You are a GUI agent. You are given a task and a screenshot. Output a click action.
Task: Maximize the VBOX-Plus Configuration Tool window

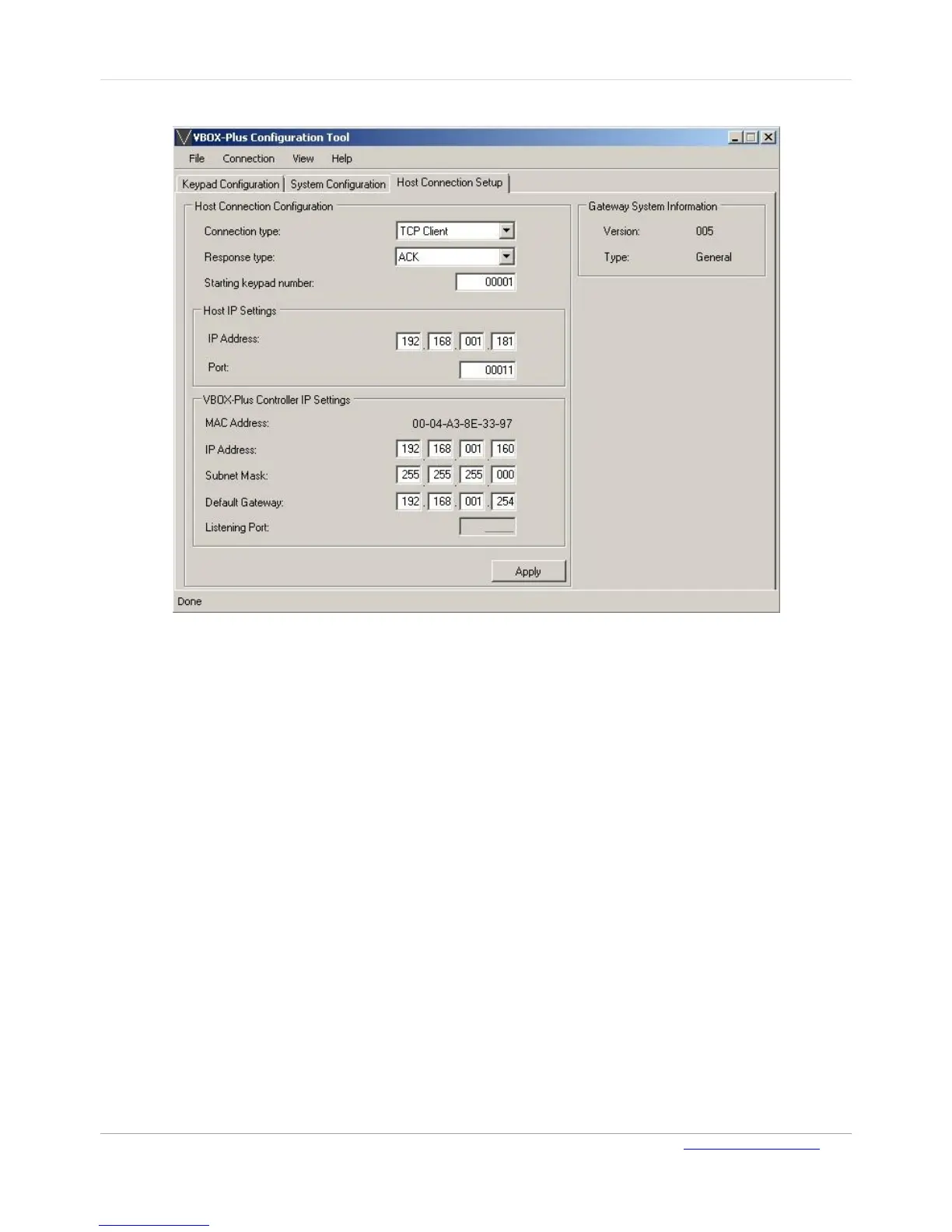pos(751,137)
